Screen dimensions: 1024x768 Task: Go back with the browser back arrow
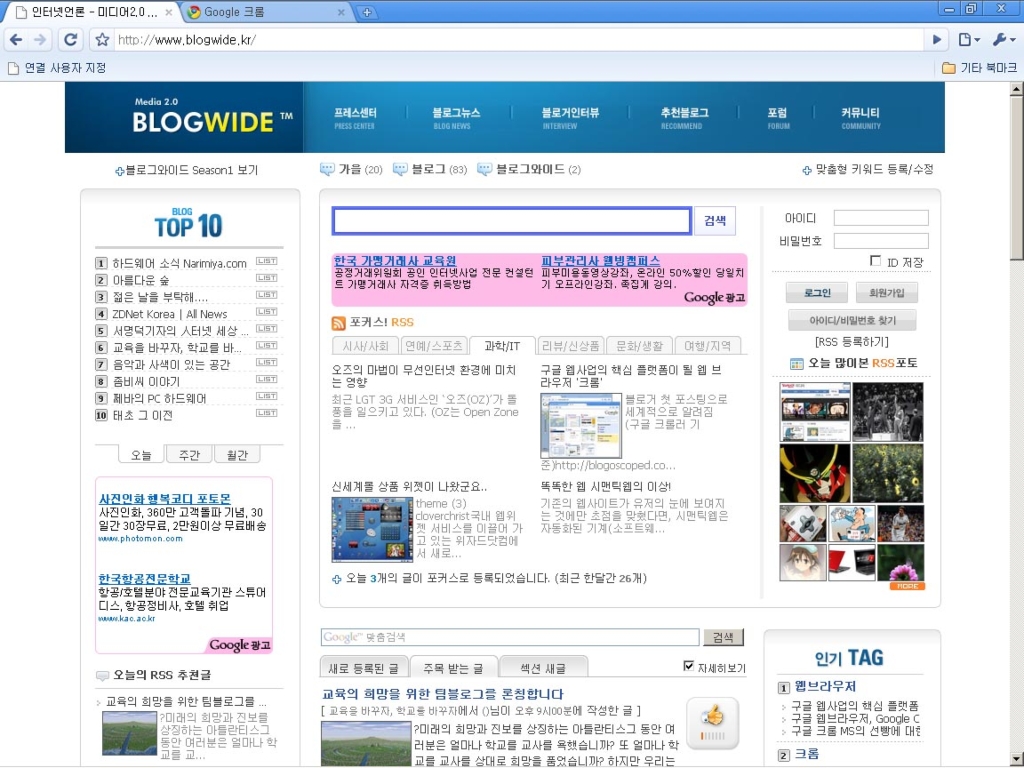pos(16,40)
